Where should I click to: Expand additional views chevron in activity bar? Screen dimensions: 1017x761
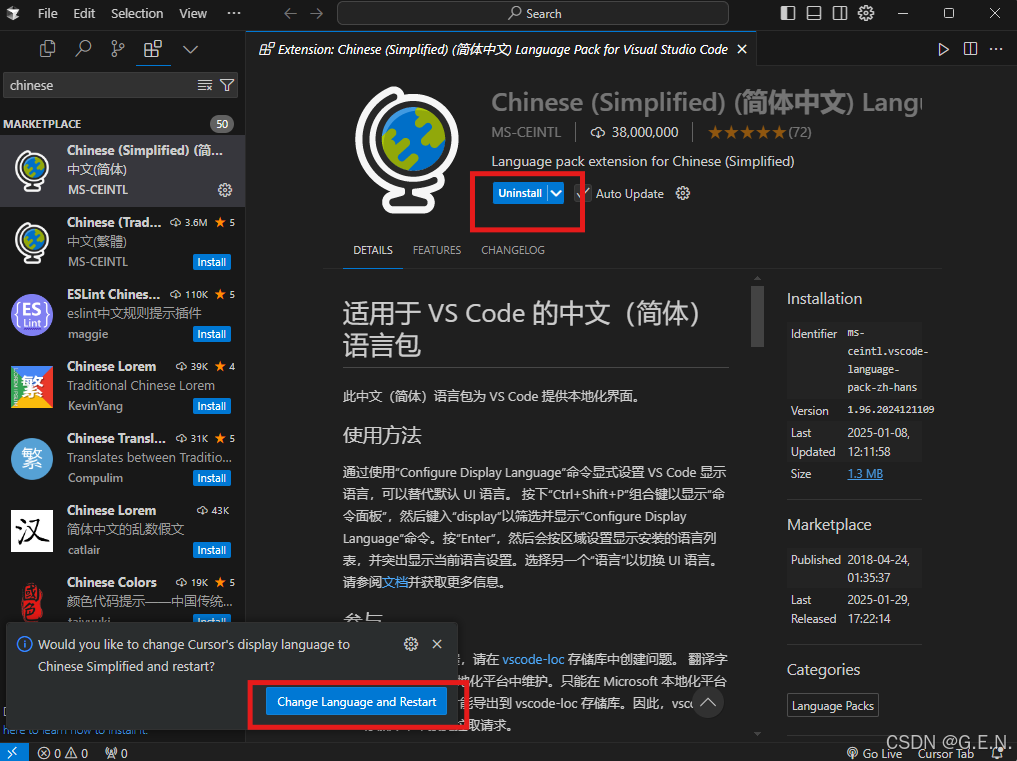coord(190,49)
